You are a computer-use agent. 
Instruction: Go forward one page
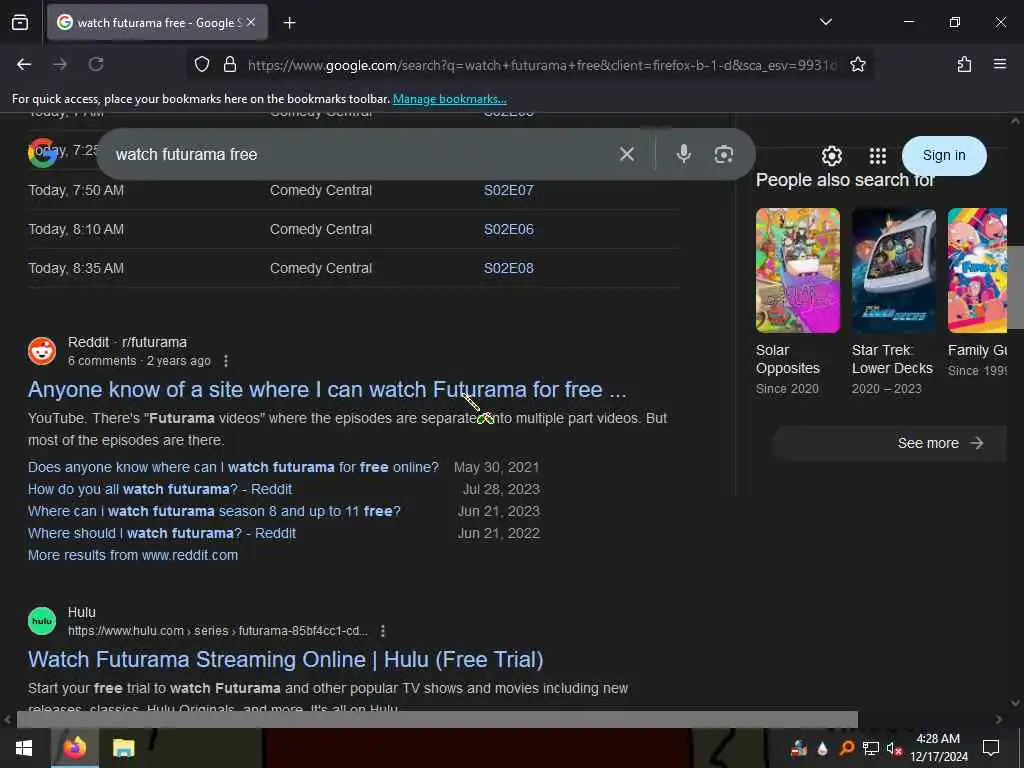[x=60, y=64]
